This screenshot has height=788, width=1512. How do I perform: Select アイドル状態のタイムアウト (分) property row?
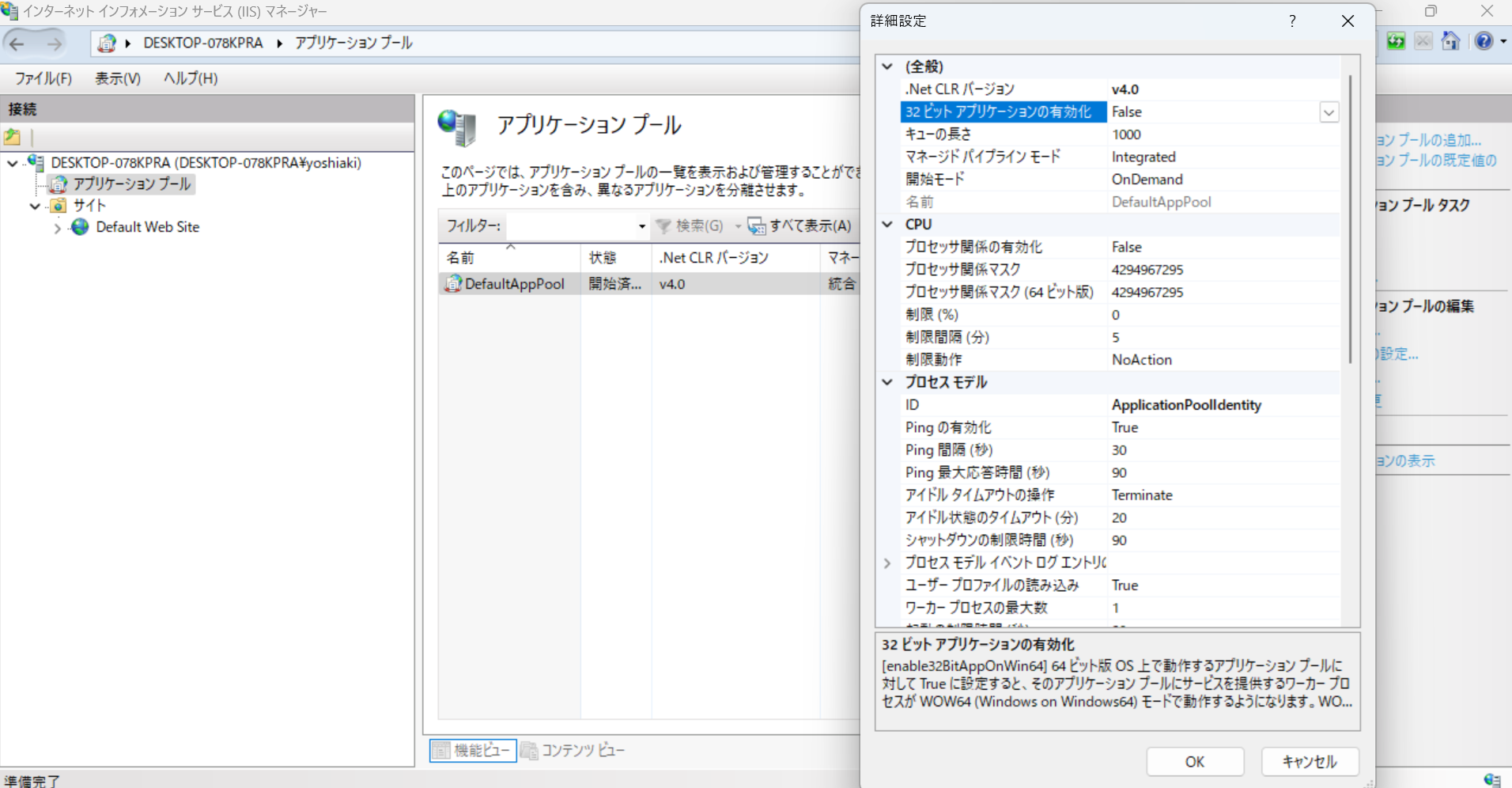(1120, 518)
